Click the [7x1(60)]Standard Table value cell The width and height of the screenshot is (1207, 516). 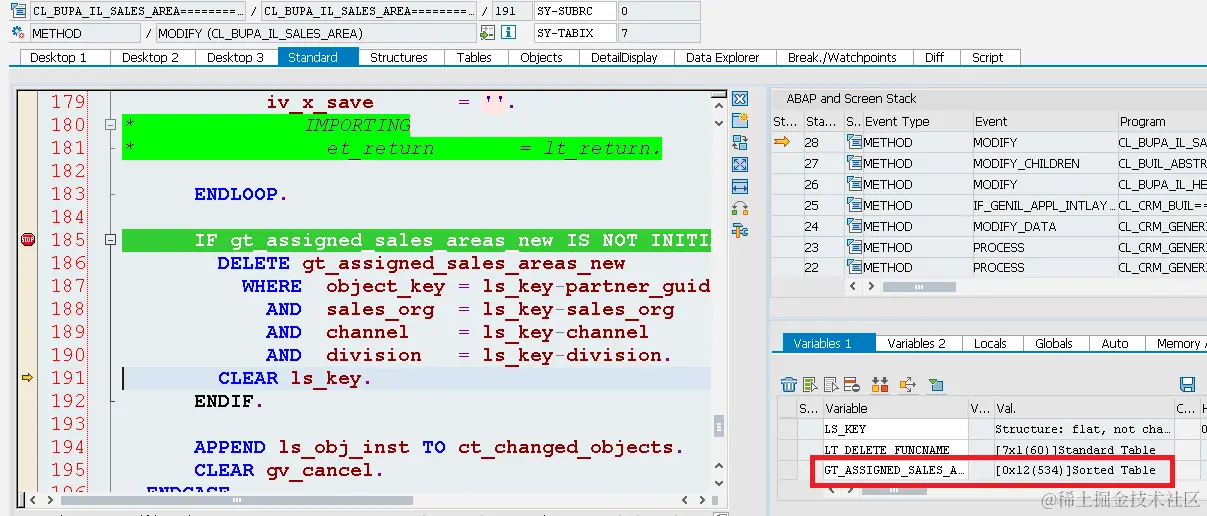pyautogui.click(x=1082, y=449)
